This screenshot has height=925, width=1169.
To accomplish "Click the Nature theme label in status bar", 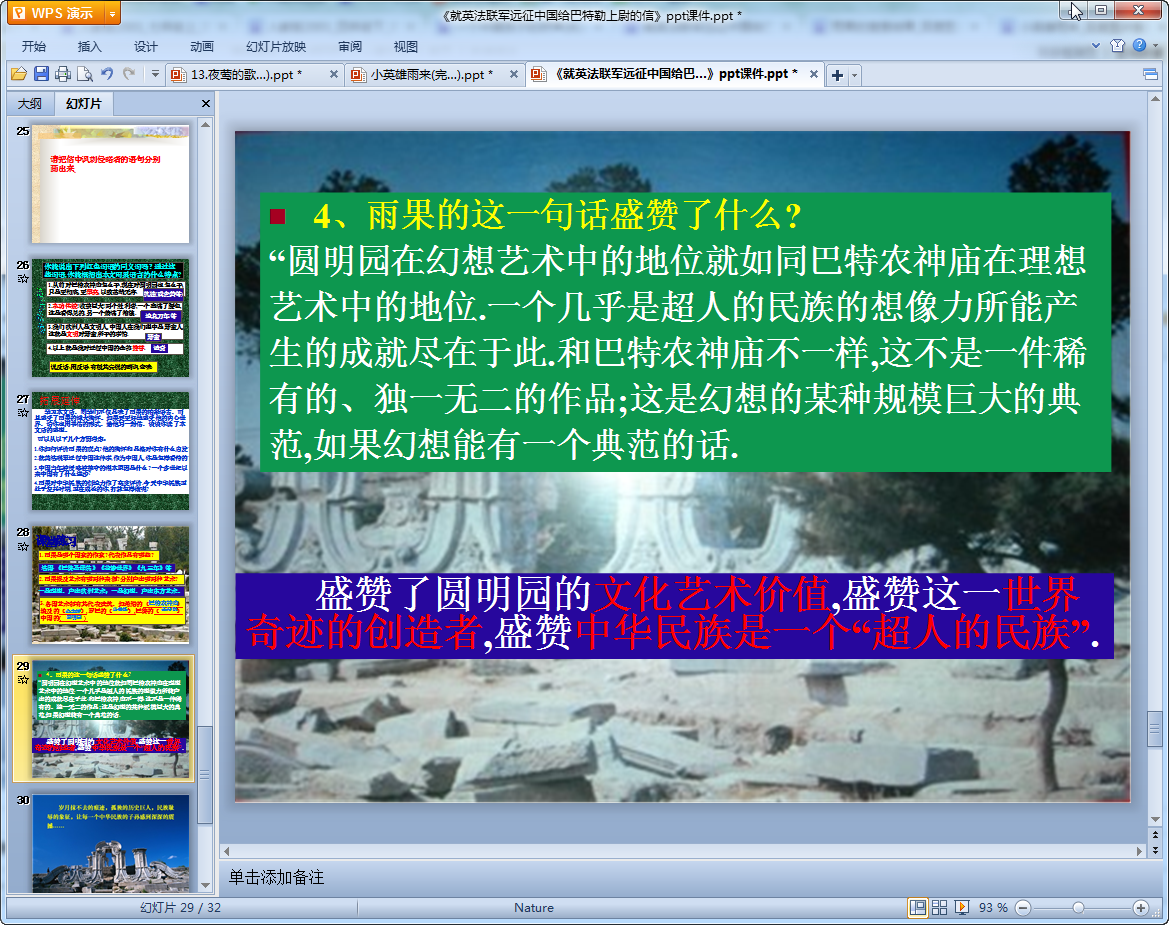I will (534, 907).
